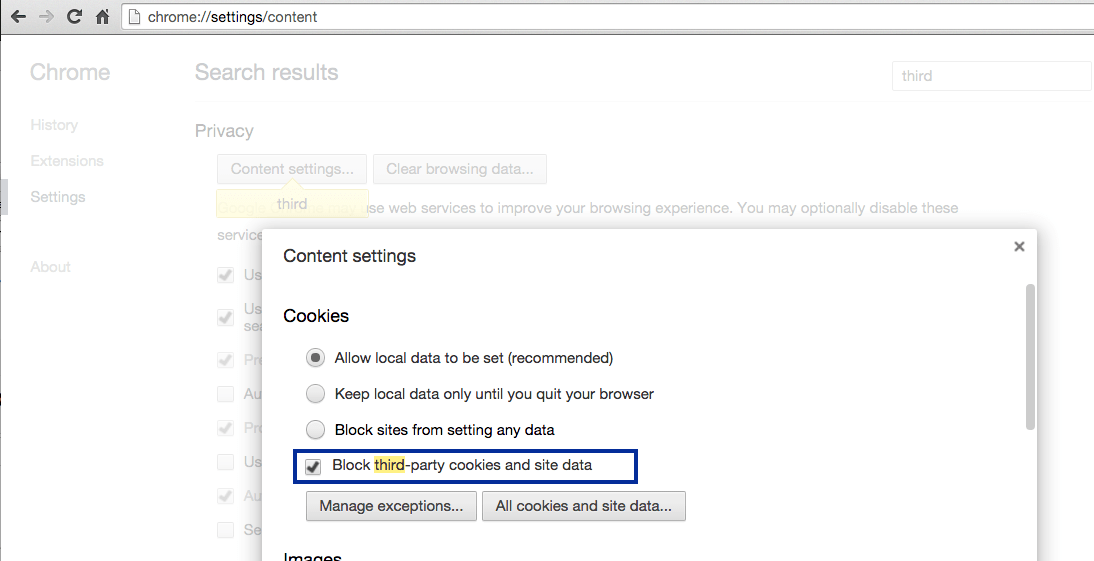The height and width of the screenshot is (561, 1094).
Task: Click the chrome://settings/content address bar
Action: tap(607, 17)
